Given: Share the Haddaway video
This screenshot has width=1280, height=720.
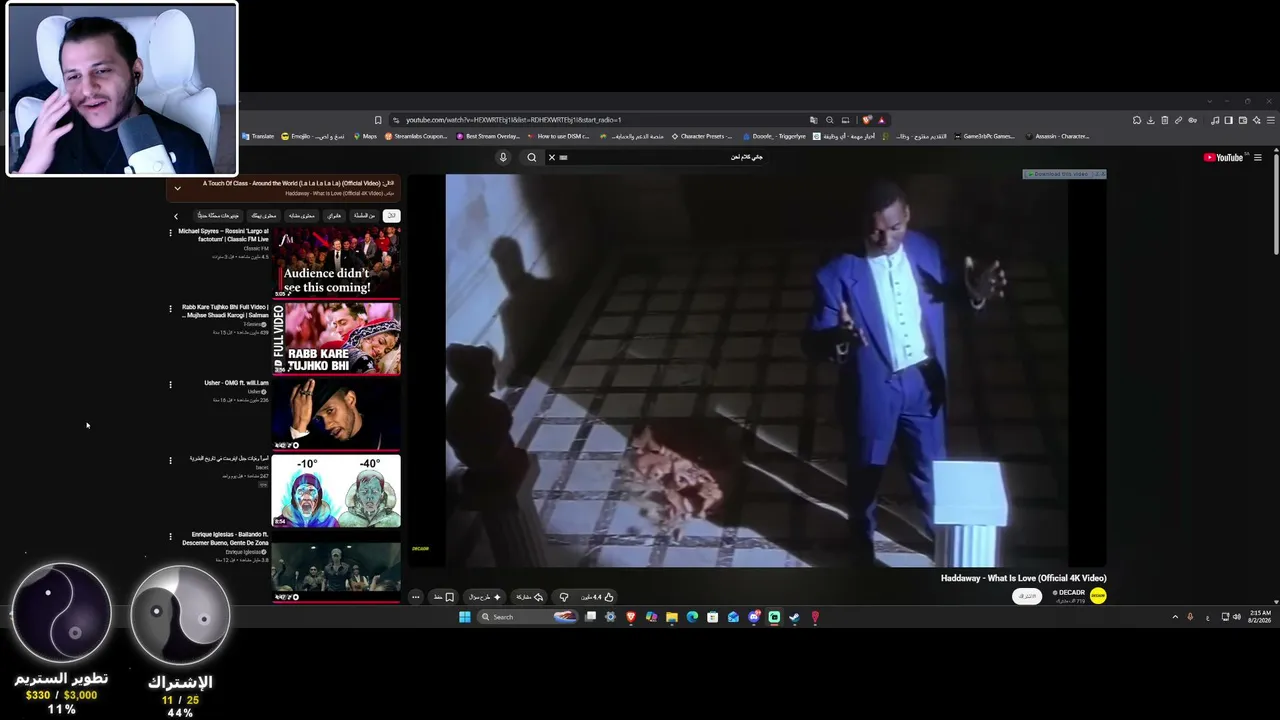Looking at the screenshot, I should tap(528, 597).
